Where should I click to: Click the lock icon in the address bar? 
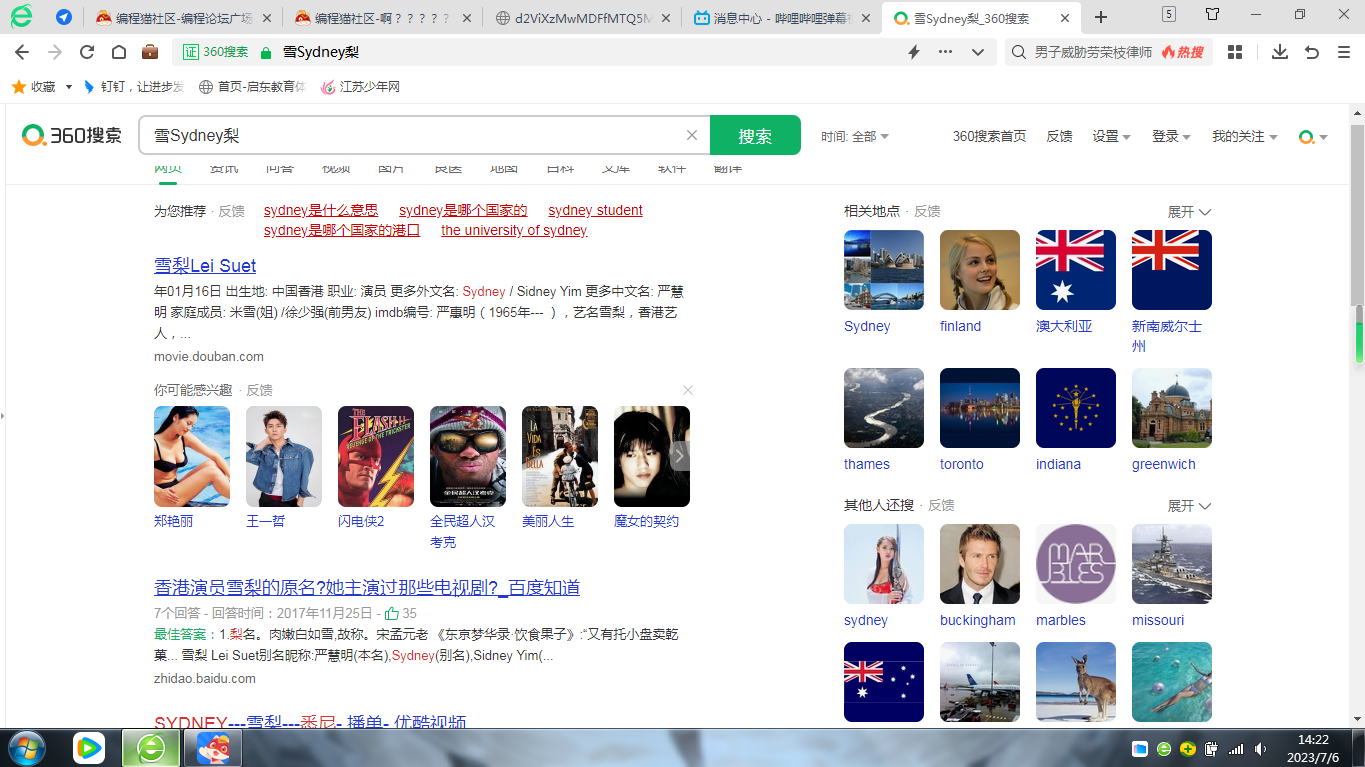pyautogui.click(x=265, y=53)
